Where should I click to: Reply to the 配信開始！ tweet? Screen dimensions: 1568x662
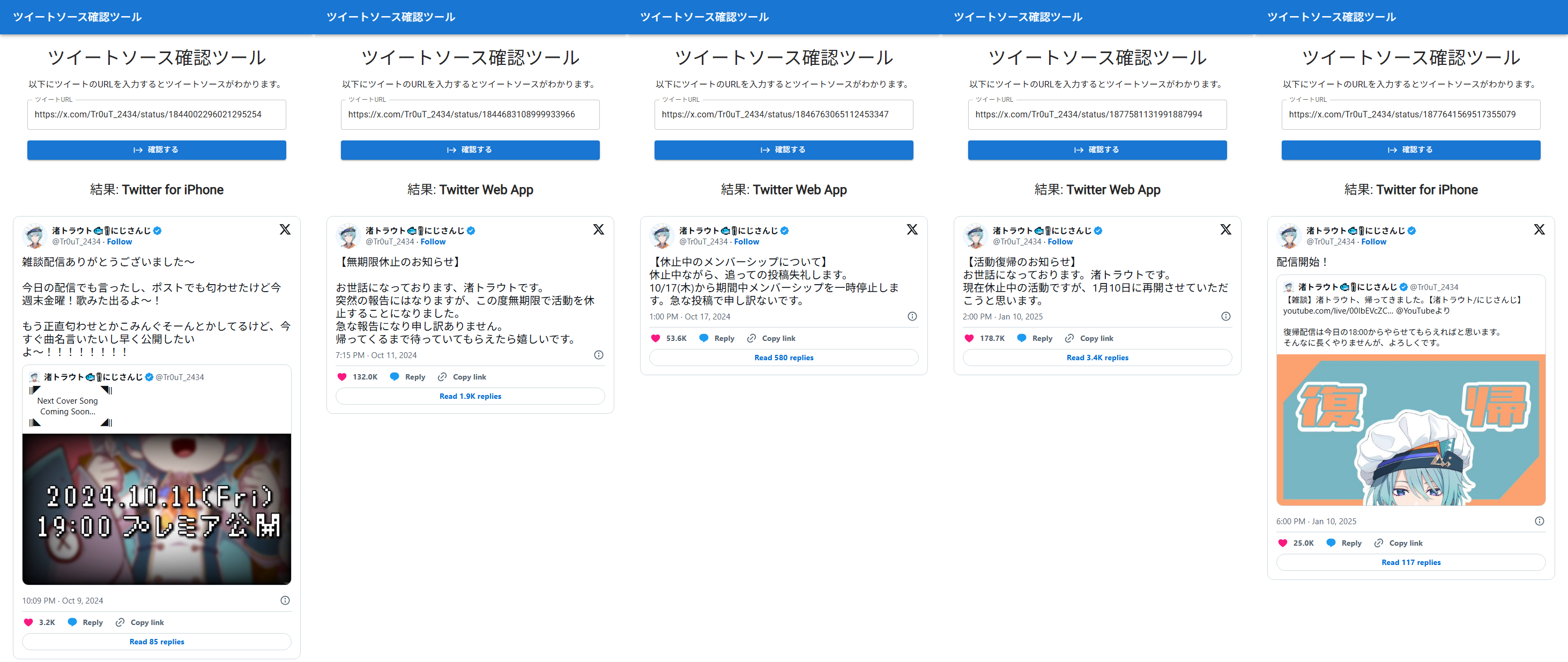(1344, 544)
